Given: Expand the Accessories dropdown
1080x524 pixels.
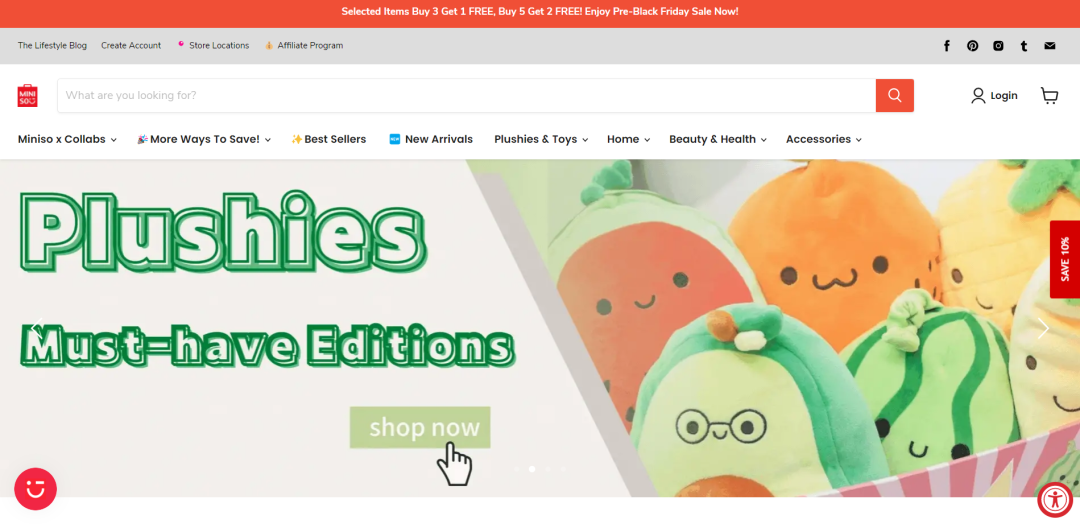Looking at the screenshot, I should [x=824, y=139].
